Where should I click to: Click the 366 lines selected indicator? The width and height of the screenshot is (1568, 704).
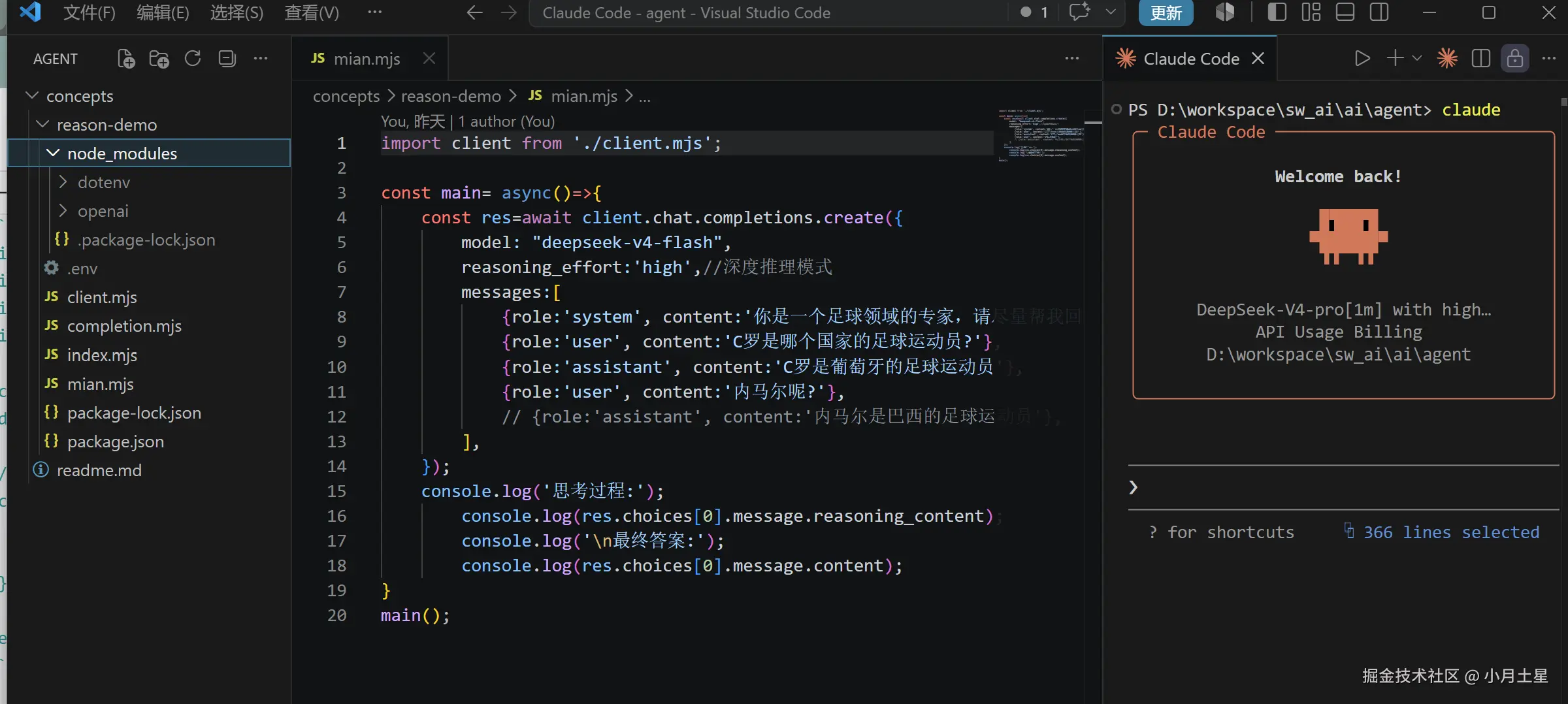pos(1442,532)
